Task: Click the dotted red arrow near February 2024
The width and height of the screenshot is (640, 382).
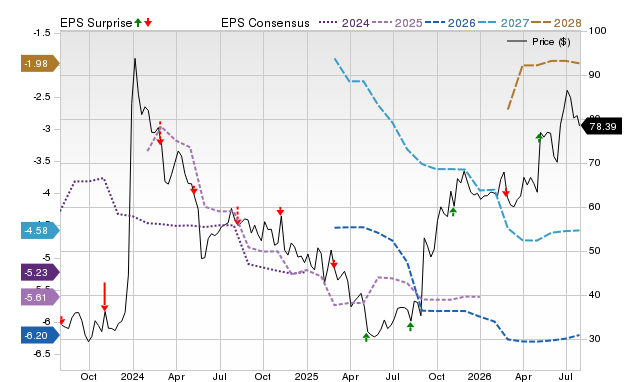Action: pos(160,133)
